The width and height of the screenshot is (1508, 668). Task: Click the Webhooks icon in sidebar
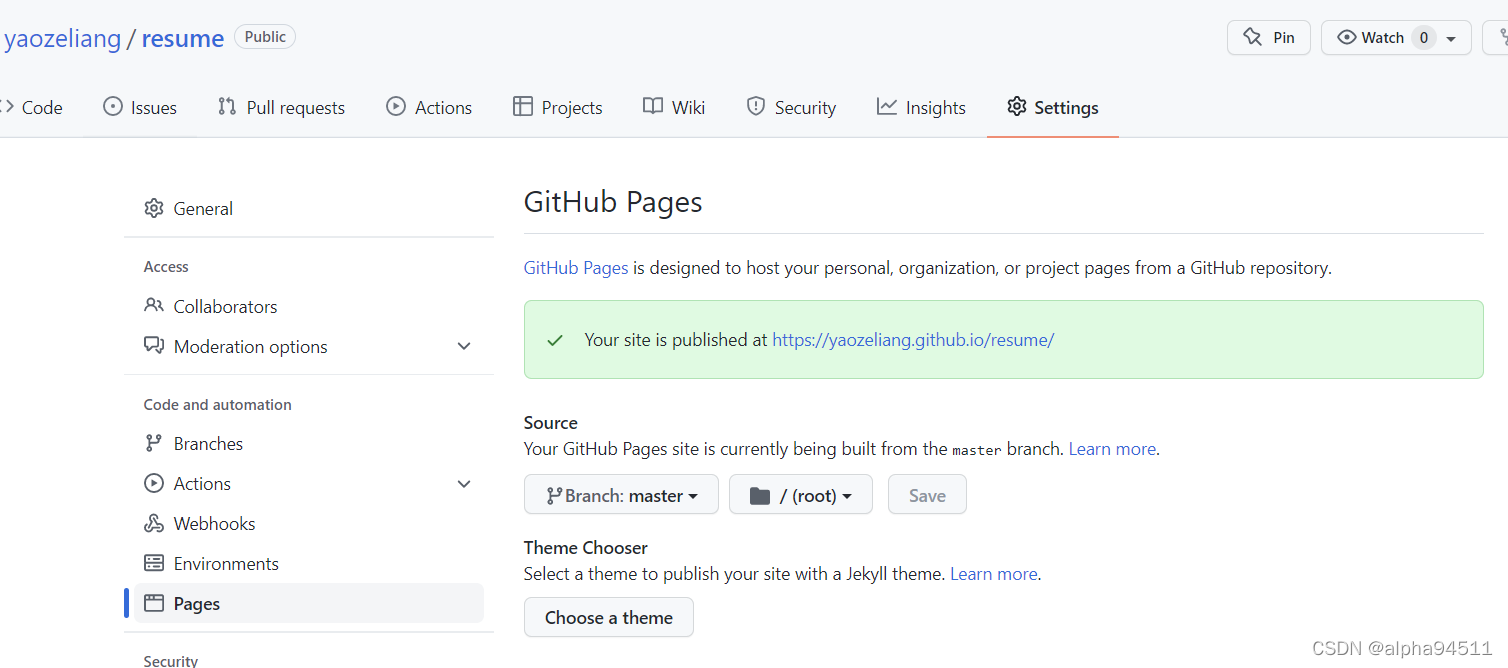coord(154,523)
